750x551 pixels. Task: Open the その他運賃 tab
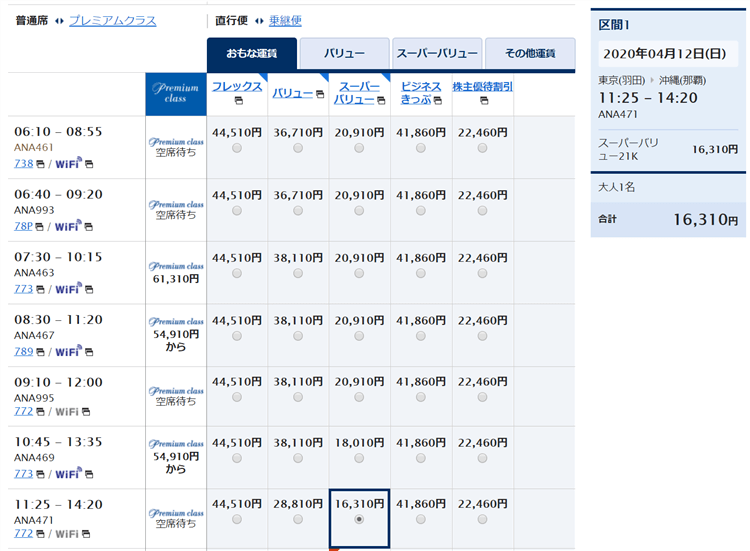point(530,54)
